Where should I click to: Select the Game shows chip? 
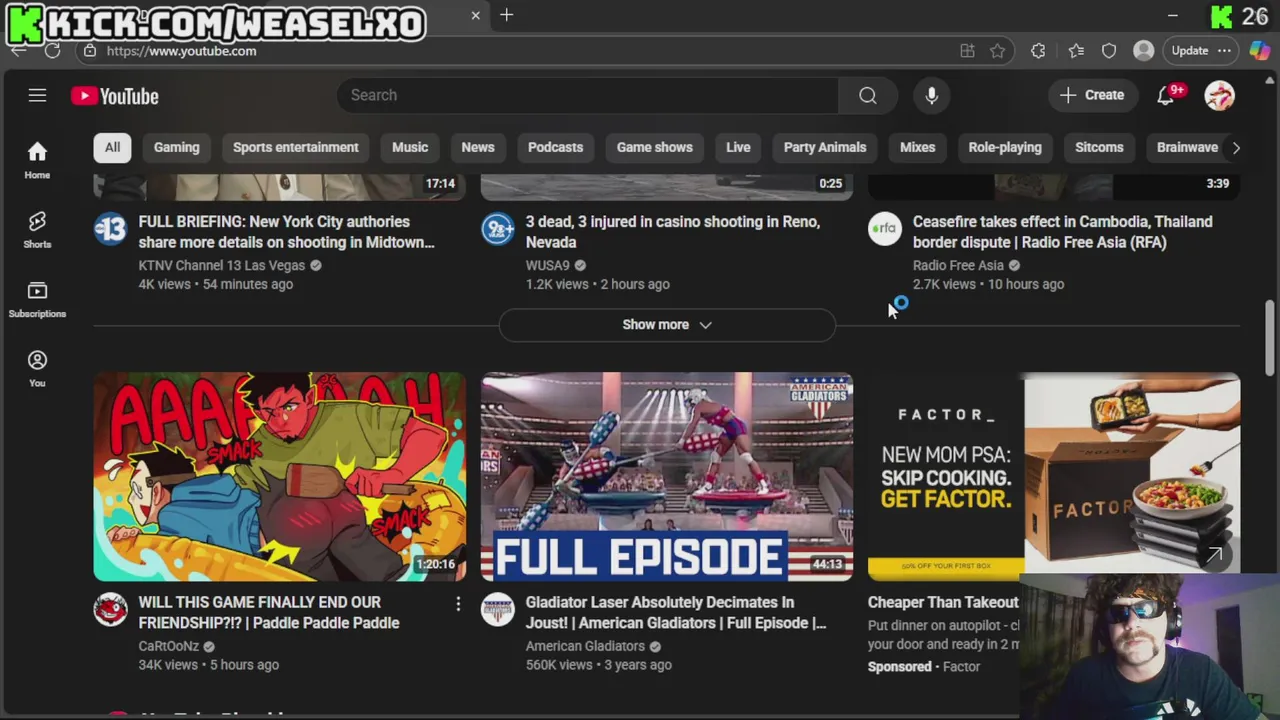coord(655,147)
